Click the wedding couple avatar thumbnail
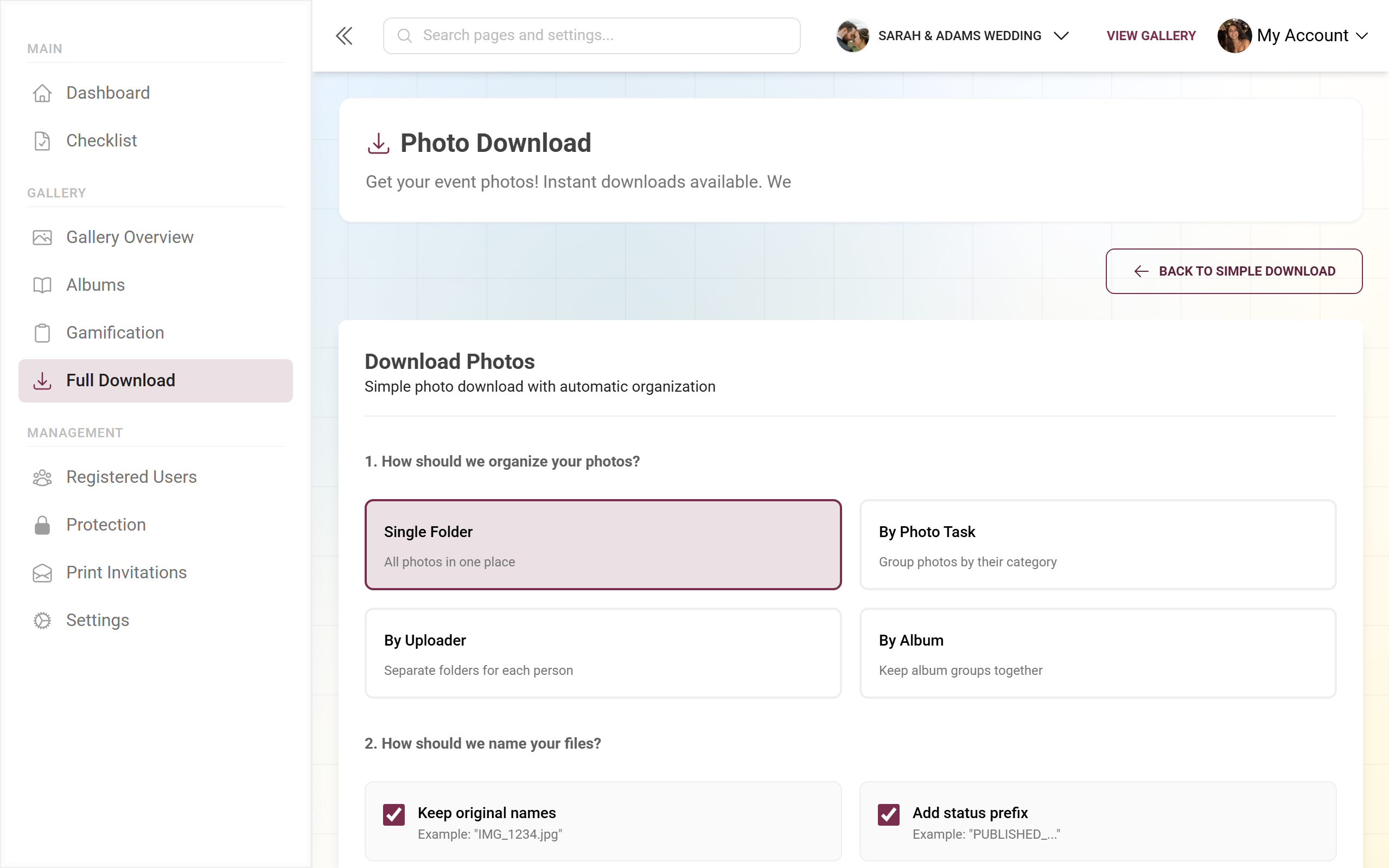Viewport: 1389px width, 868px height. point(852,36)
